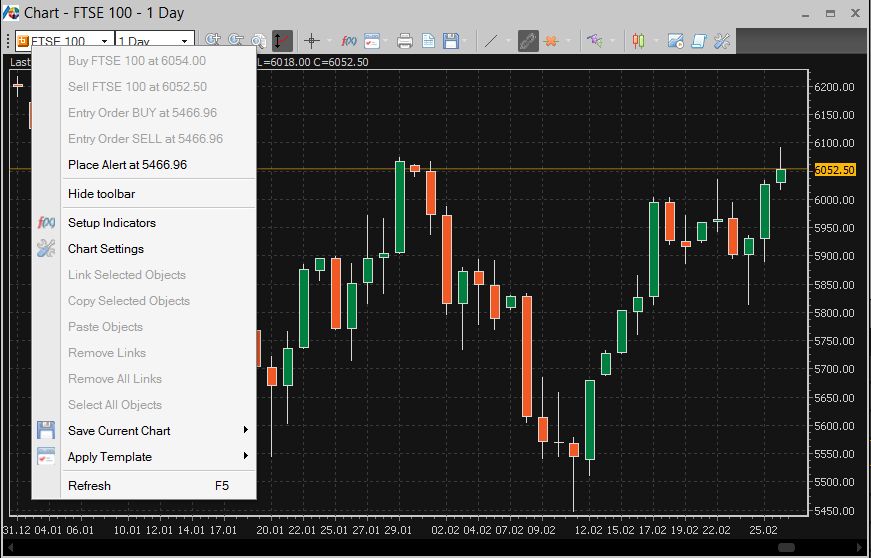Click the C=6052.50 close value text

pos(341,62)
